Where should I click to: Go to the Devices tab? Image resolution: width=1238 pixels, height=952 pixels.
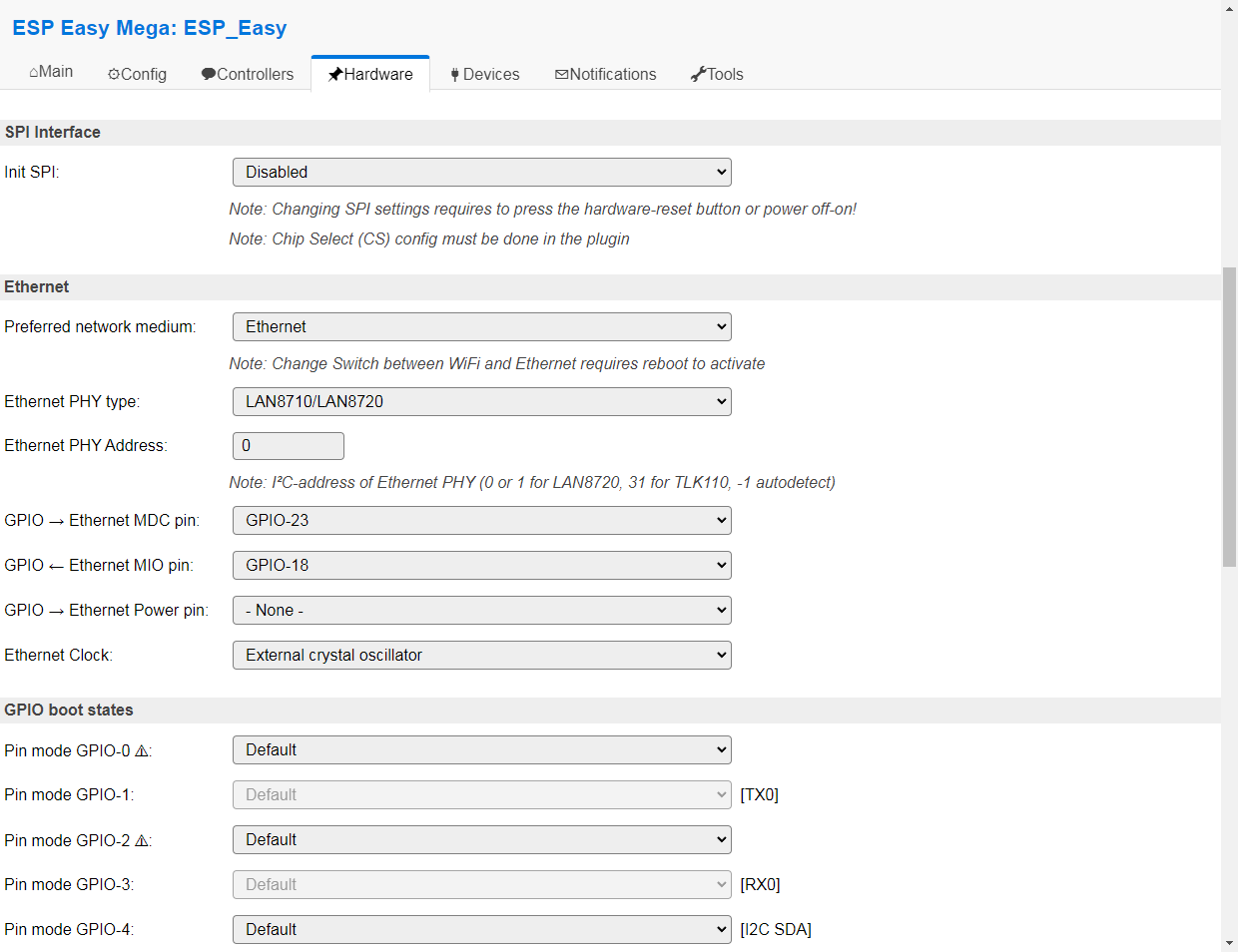tap(485, 74)
